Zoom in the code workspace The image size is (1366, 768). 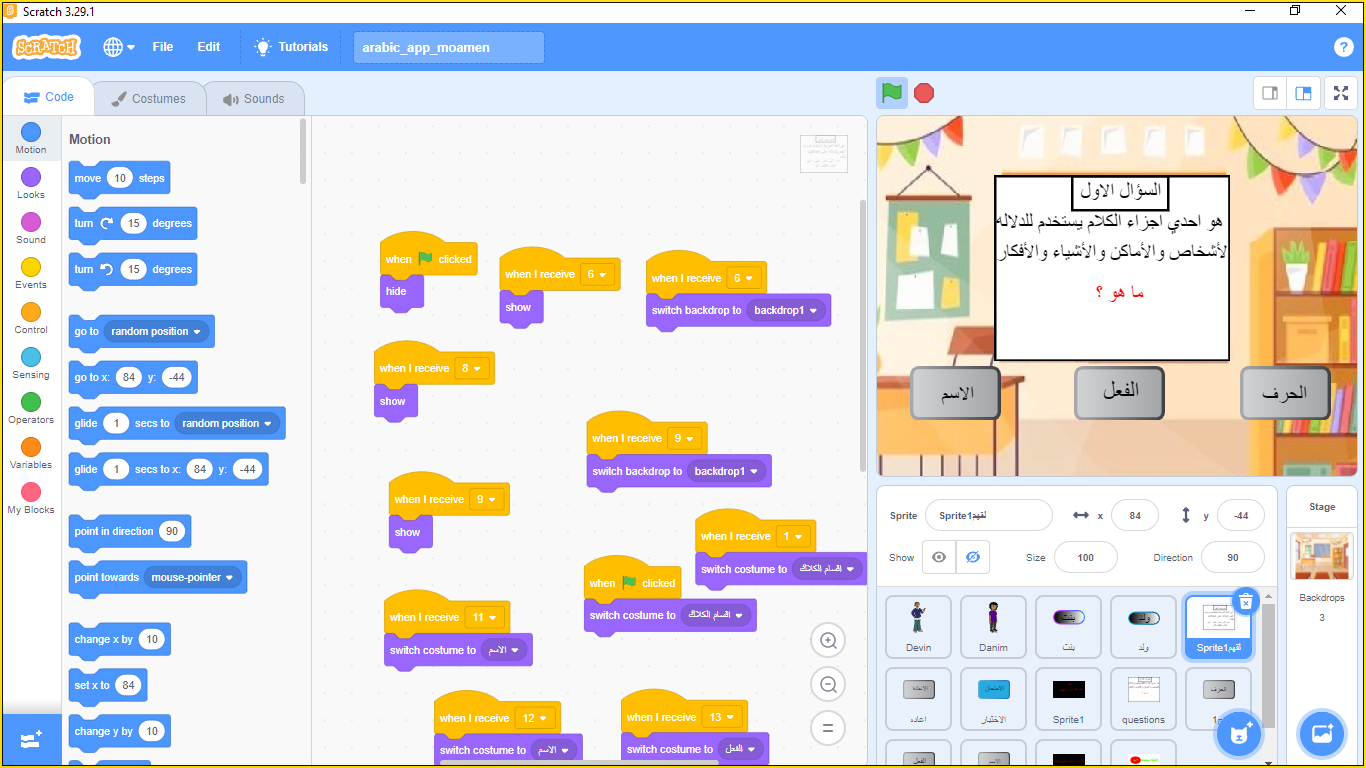(x=828, y=640)
